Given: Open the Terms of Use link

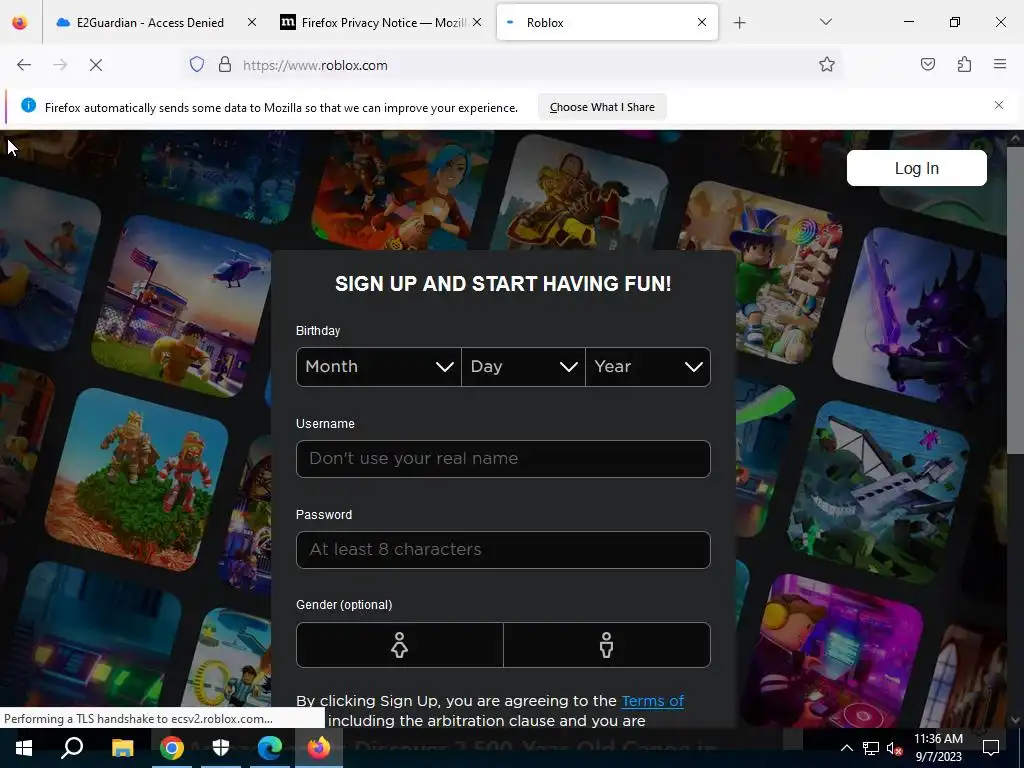Looking at the screenshot, I should [652, 701].
